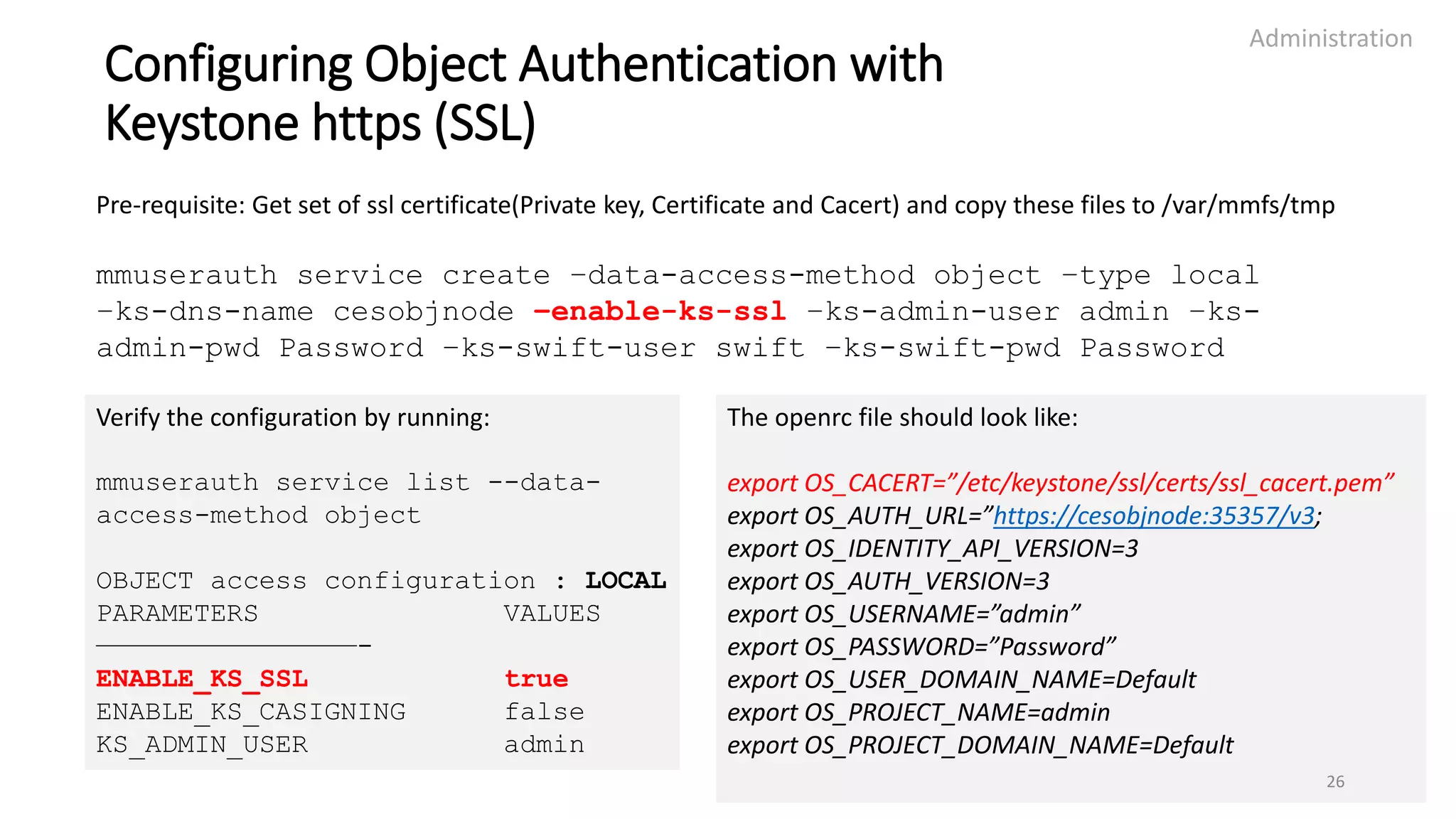
Task: Select the 'KS_ADMIN_USER' parameter
Action: [x=202, y=745]
